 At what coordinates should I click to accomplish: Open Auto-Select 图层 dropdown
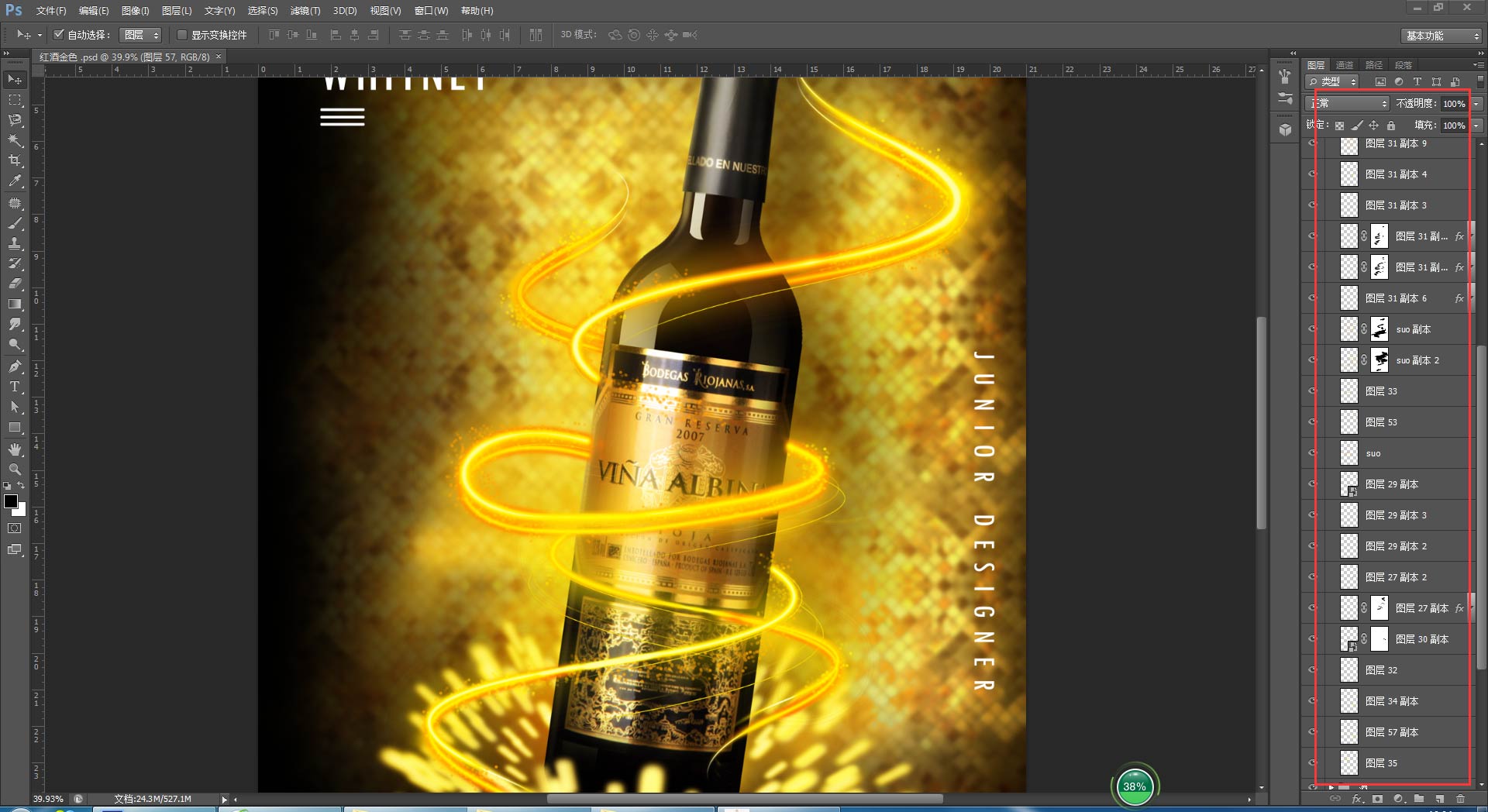140,35
